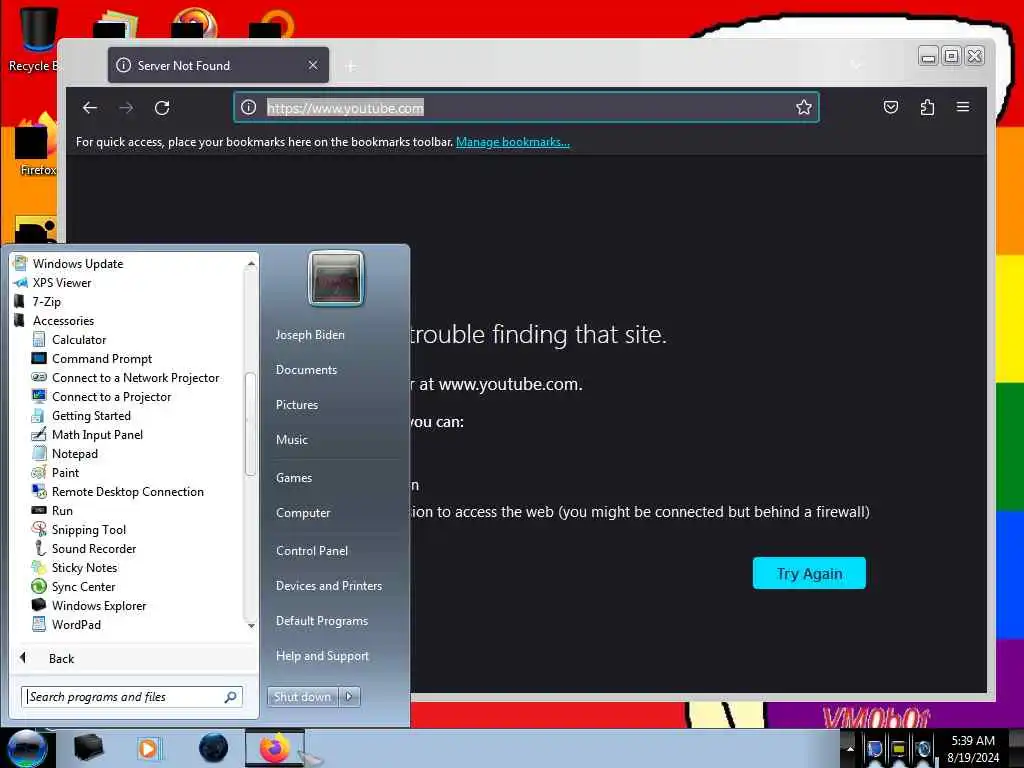The image size is (1024, 768).
Task: Open the Firefox extensions puzzle icon
Action: coord(927,107)
